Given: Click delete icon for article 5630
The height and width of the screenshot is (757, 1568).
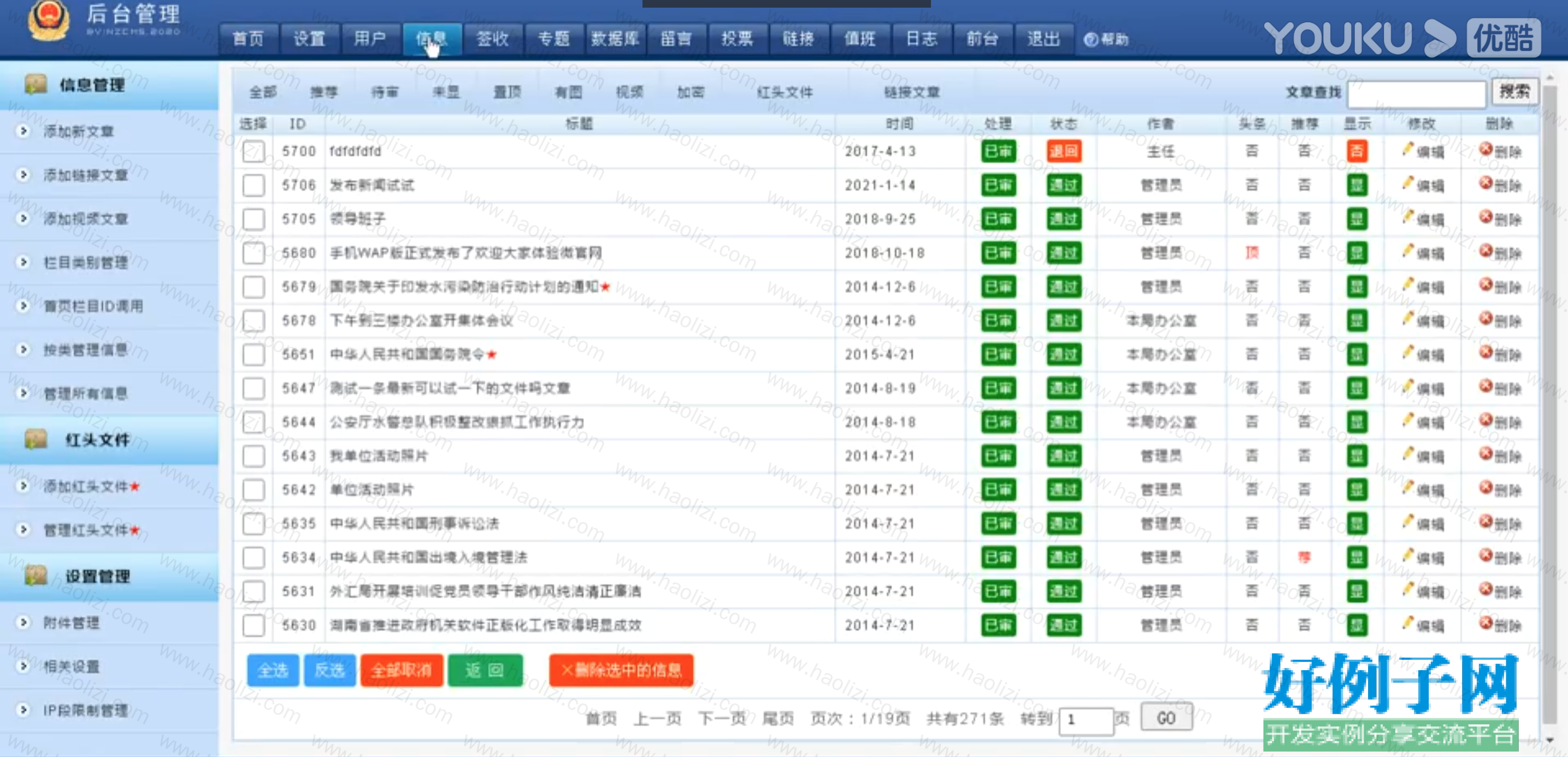Looking at the screenshot, I should pyautogui.click(x=1486, y=624).
